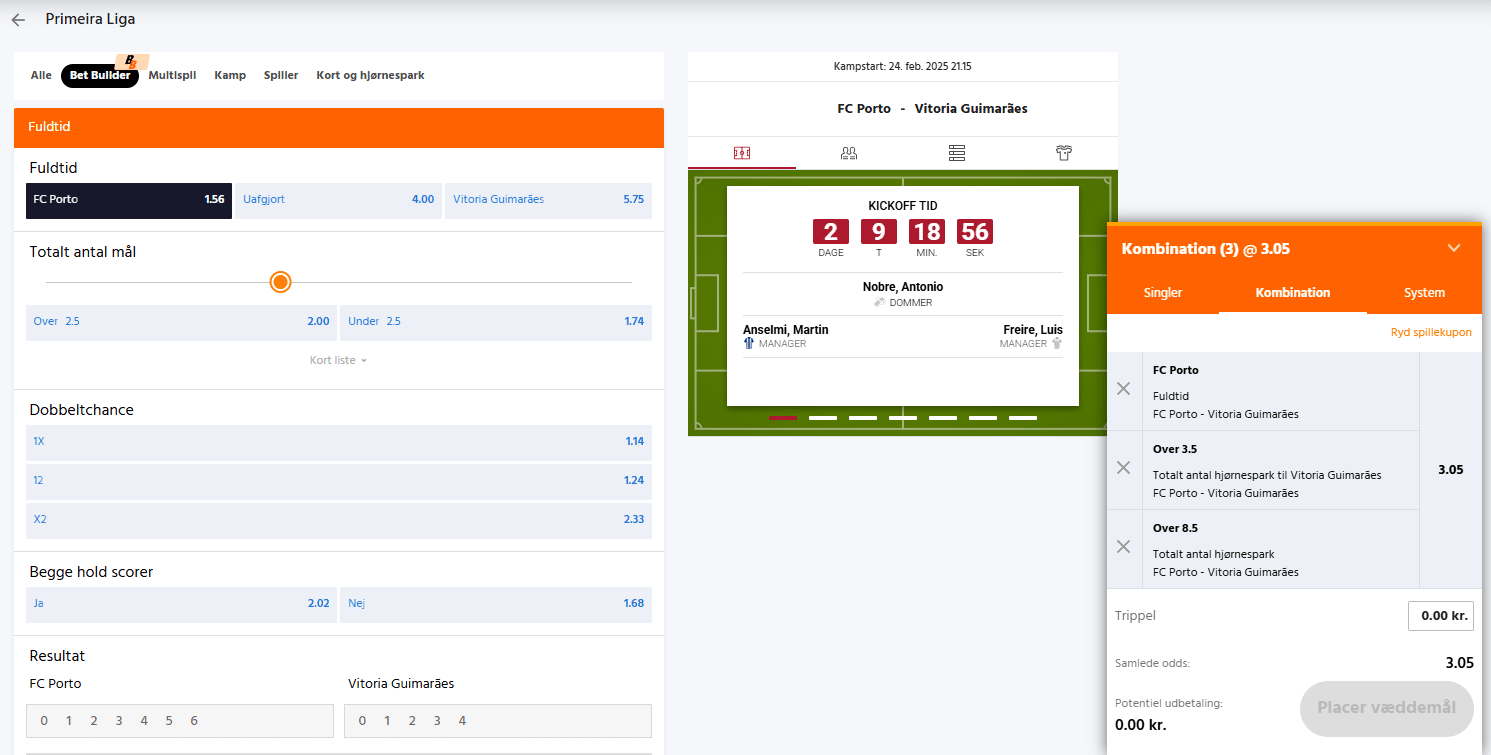Open the standings table icon tab
Image resolution: width=1491 pixels, height=755 pixels.
957,153
